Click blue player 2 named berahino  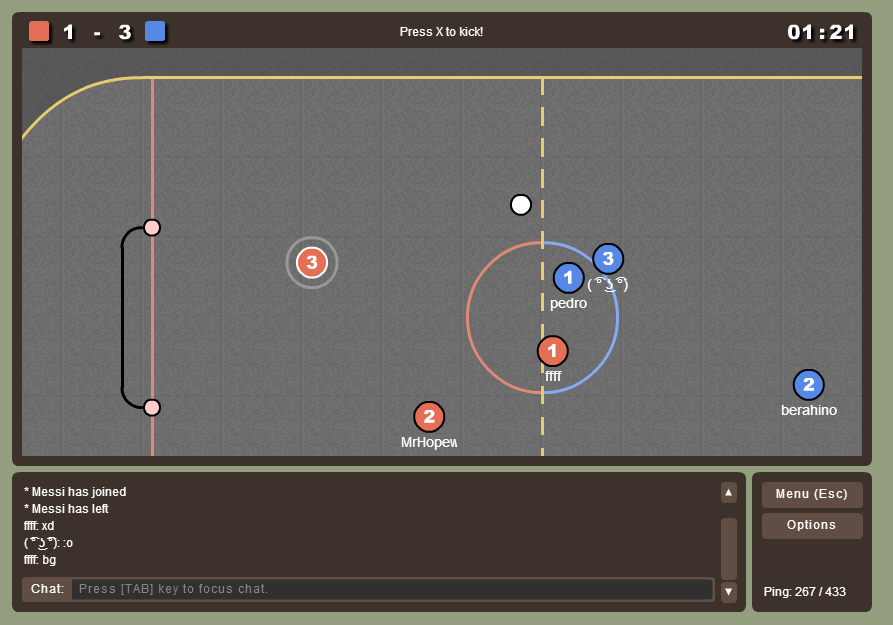pos(809,385)
